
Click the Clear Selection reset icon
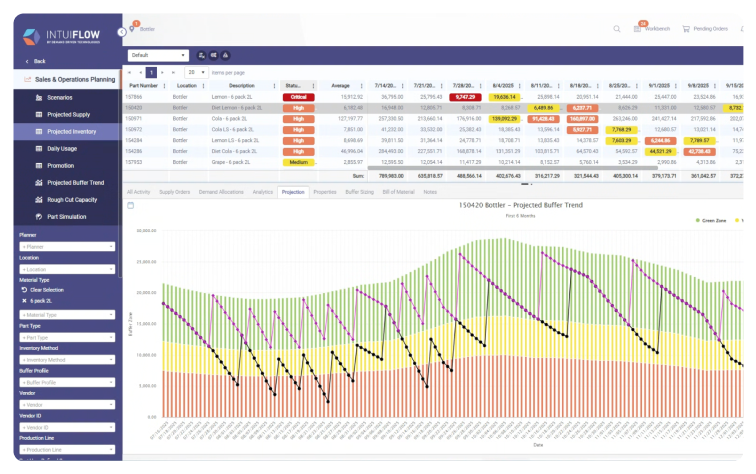coord(24,290)
